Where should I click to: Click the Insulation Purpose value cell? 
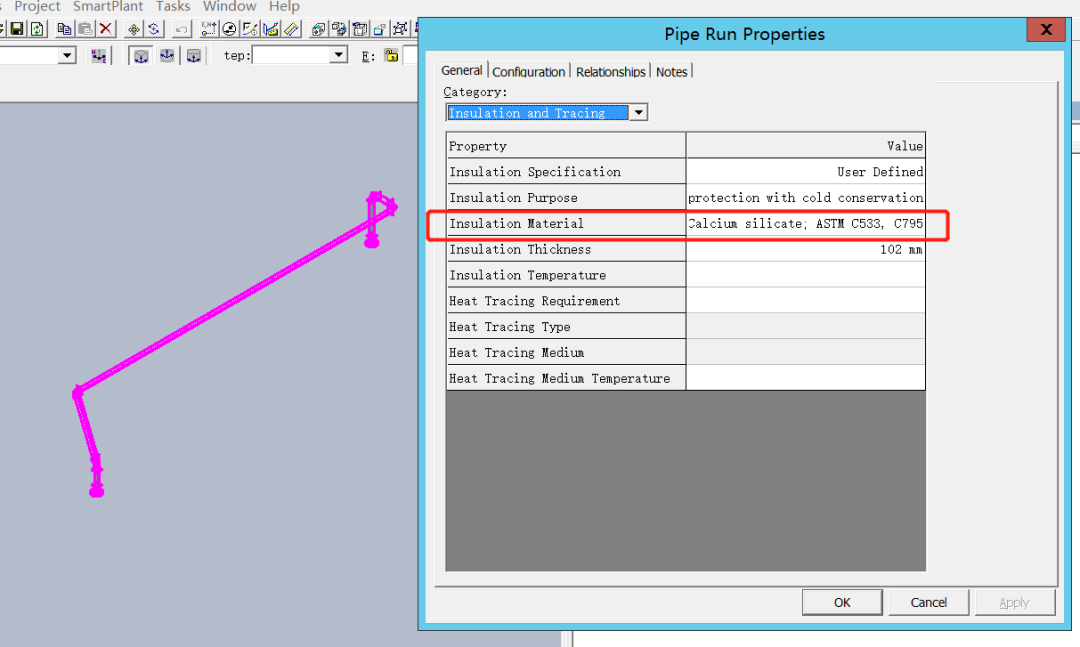click(x=805, y=198)
